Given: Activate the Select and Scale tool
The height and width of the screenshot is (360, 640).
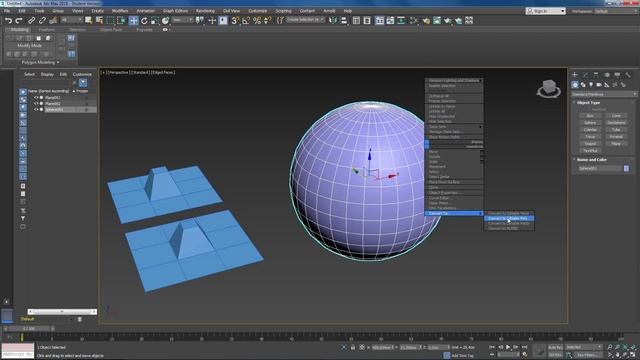Looking at the screenshot, I should coord(155,20).
